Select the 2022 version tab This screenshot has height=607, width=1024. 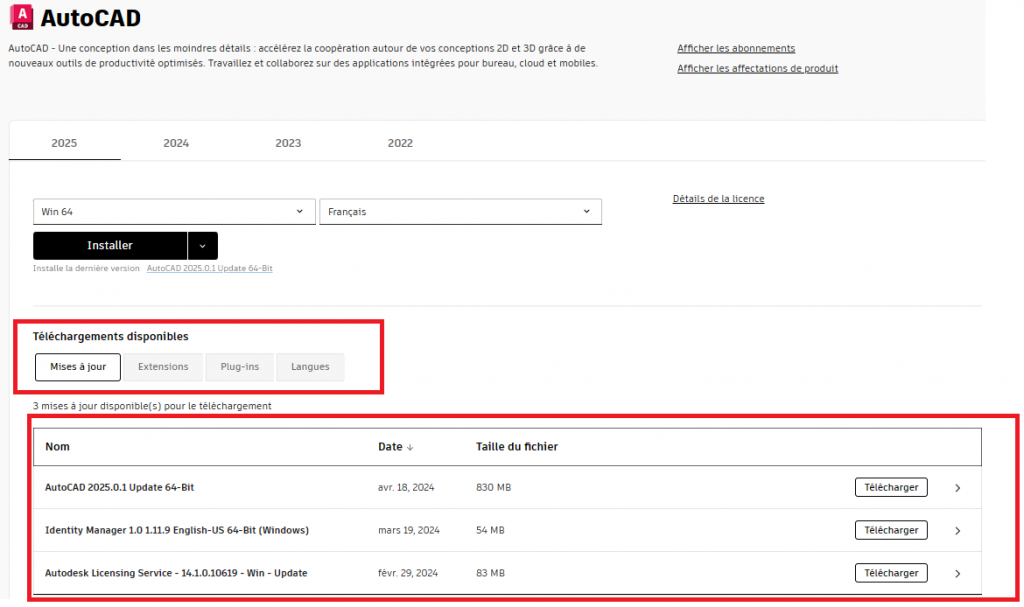coord(400,143)
